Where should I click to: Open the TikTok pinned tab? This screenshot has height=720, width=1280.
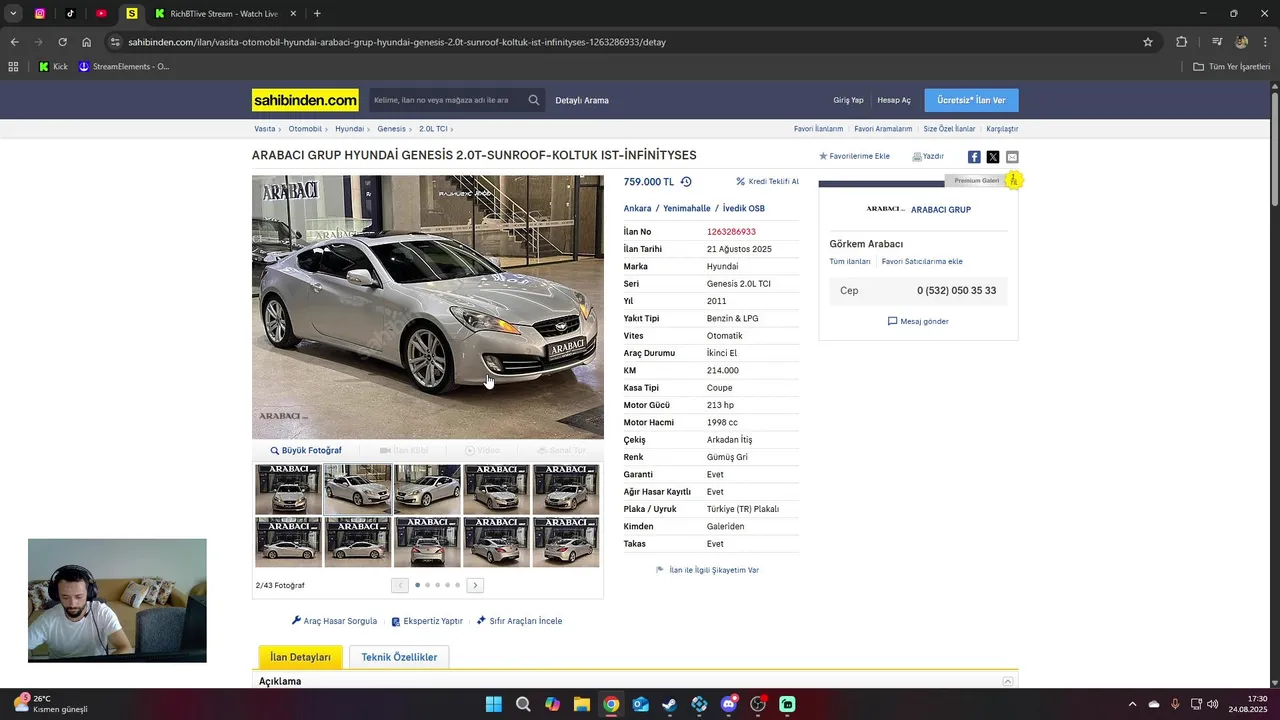[71, 14]
